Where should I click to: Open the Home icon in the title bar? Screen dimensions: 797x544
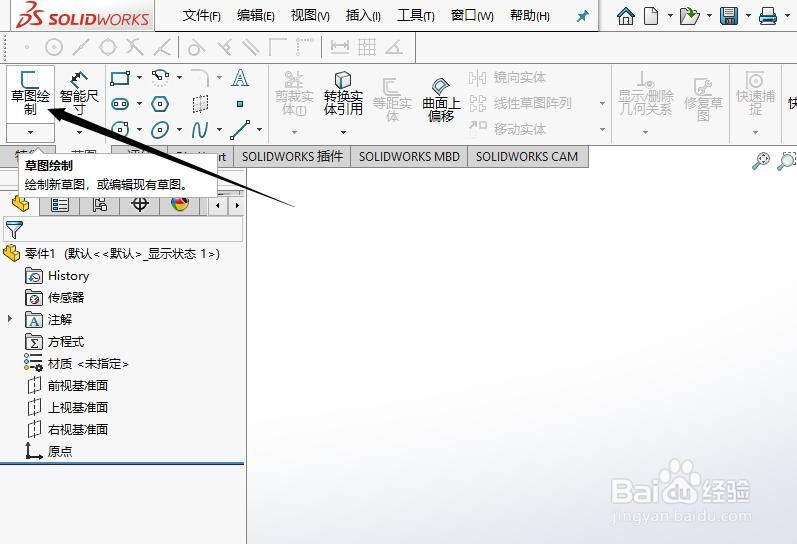[626, 16]
